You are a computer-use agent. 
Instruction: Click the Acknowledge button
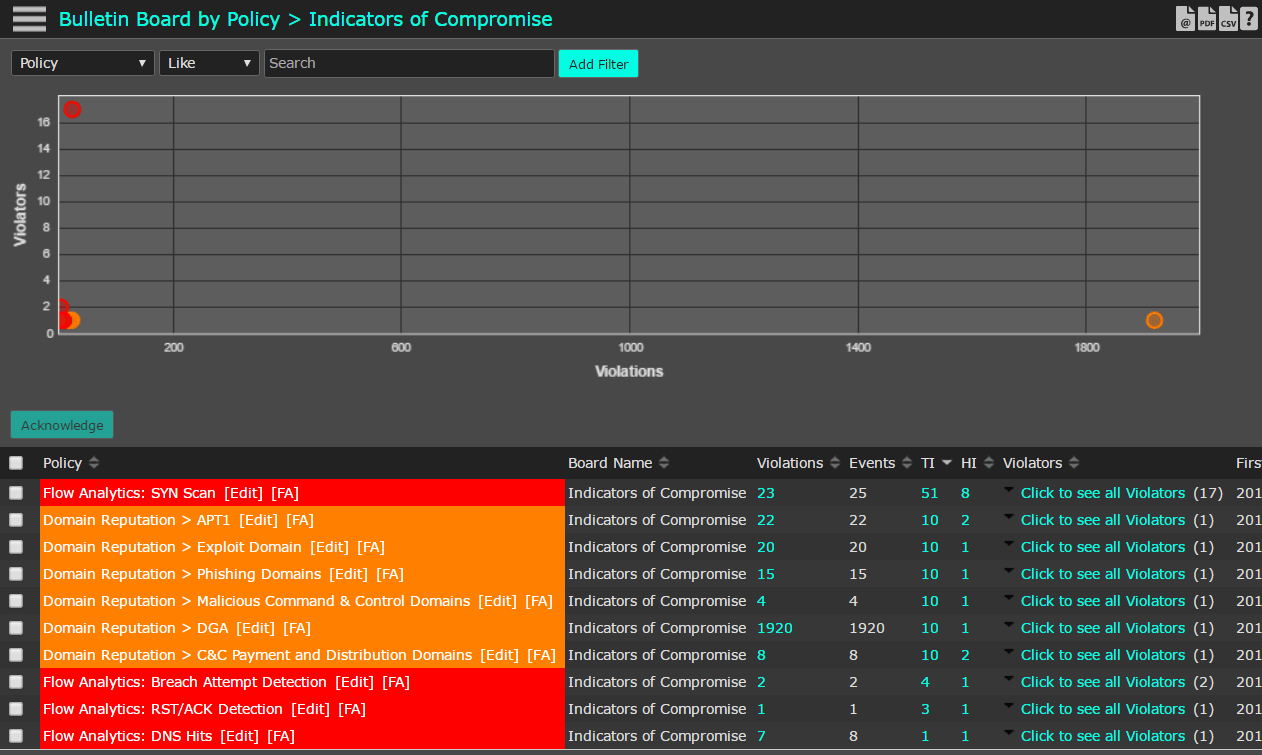click(62, 425)
